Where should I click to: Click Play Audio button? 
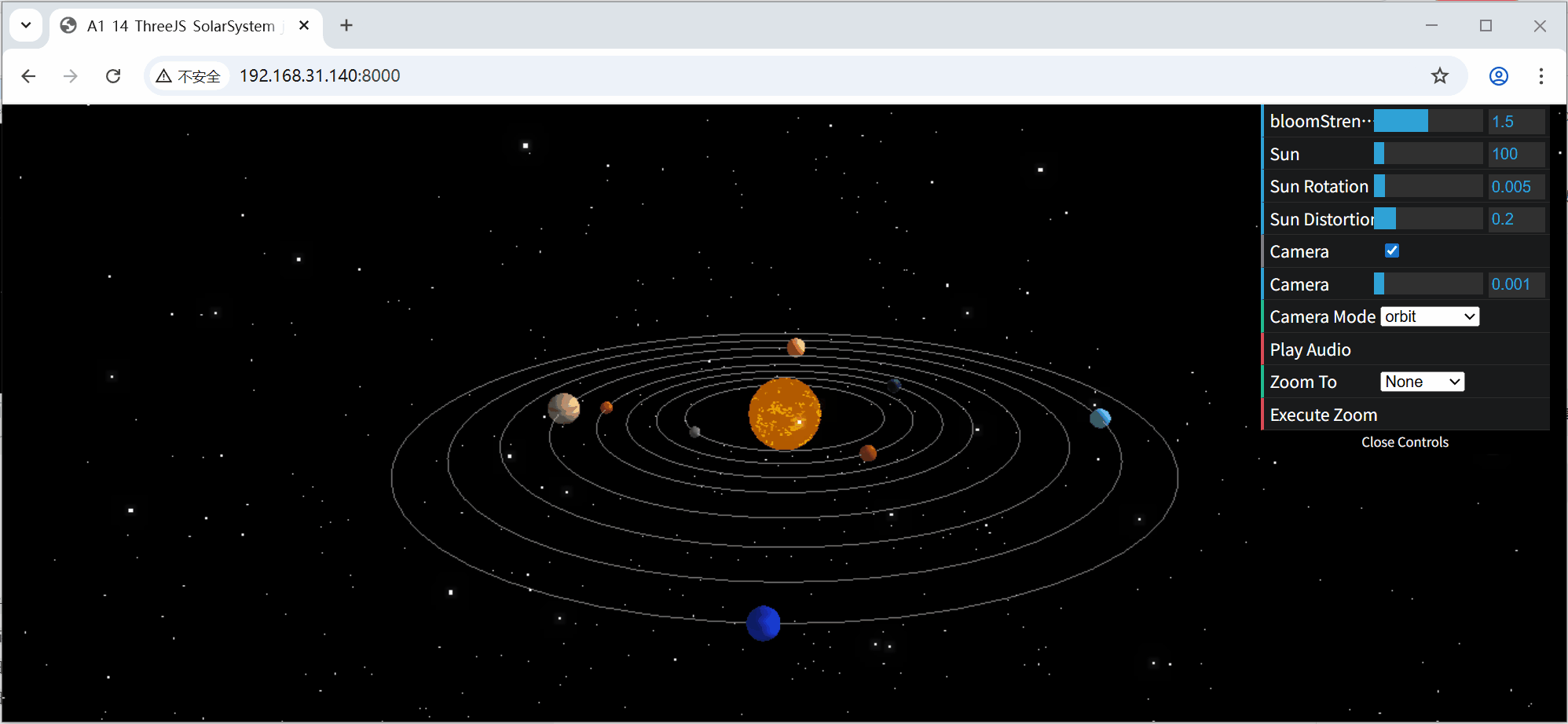pos(1405,349)
